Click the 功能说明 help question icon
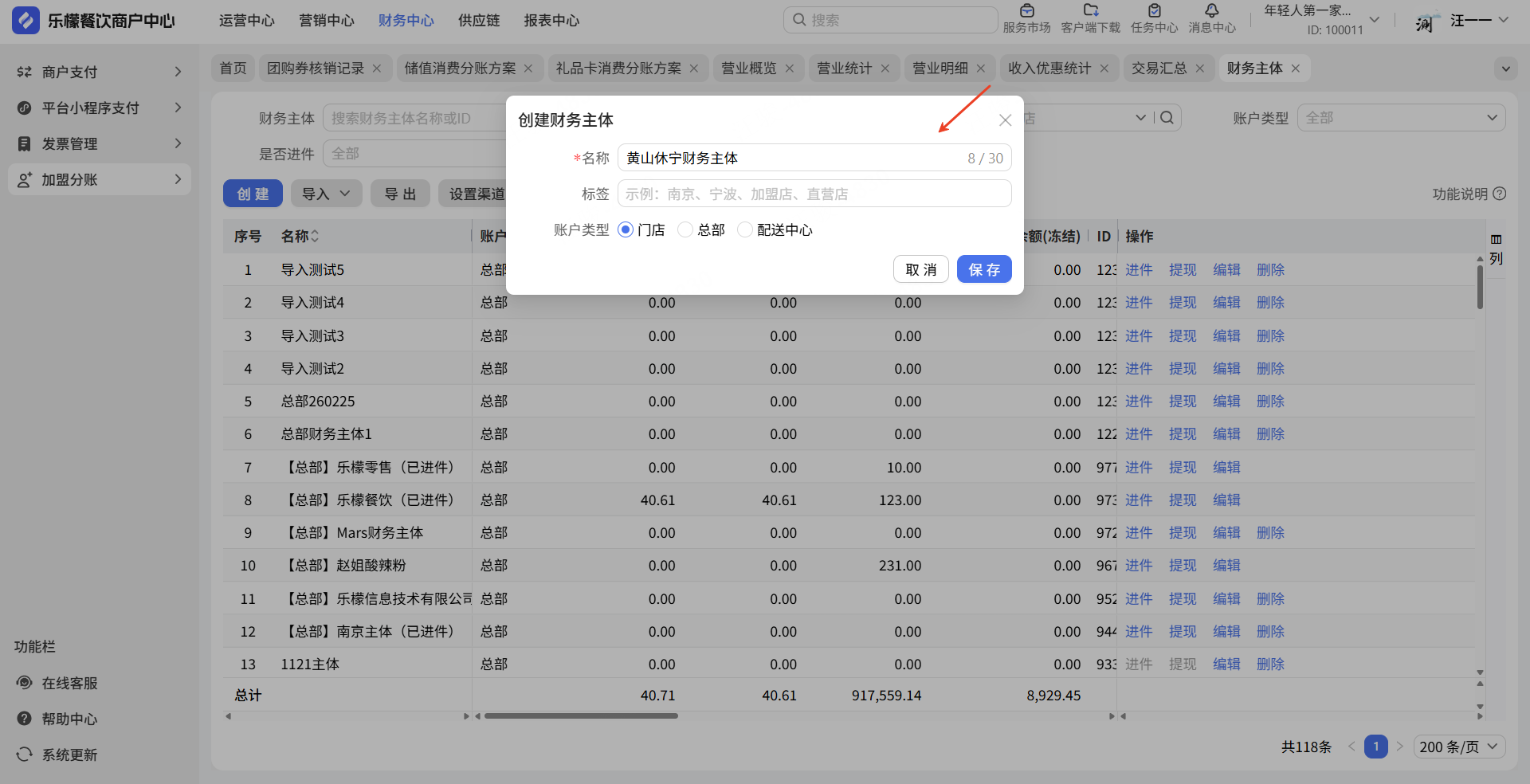This screenshot has height=784, width=1530. point(1500,194)
